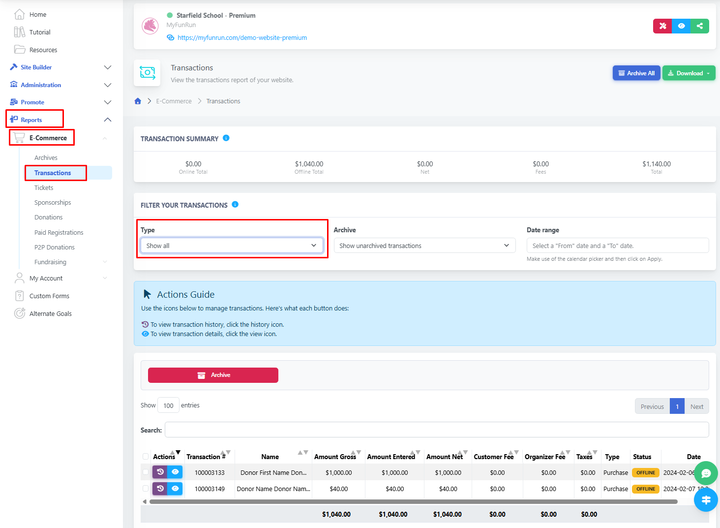720x528 pixels.
Task: Tick the checkbox for transaction 100003133
Action: (145, 472)
